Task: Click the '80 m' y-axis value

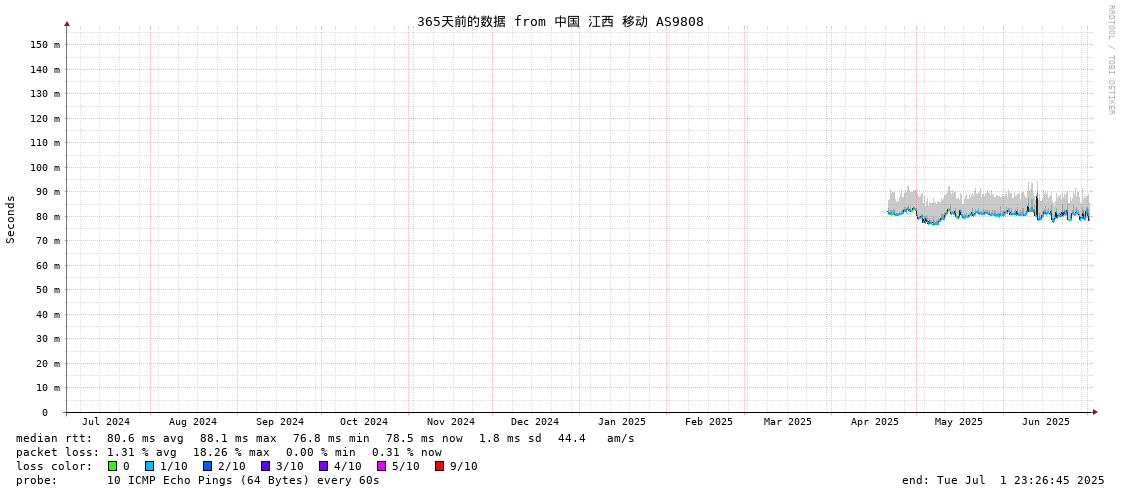Action: pyautogui.click(x=49, y=217)
